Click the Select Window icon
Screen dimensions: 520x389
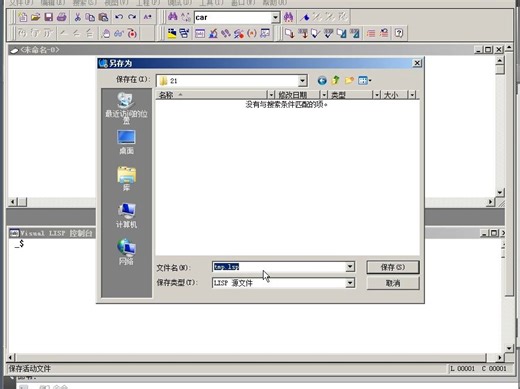184,33
